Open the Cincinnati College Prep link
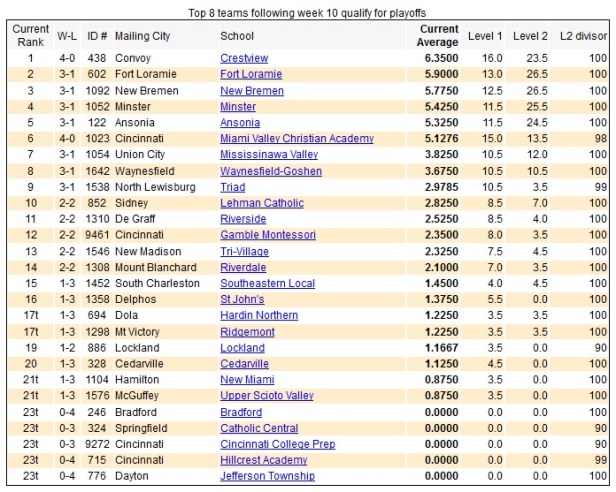 coord(278,444)
